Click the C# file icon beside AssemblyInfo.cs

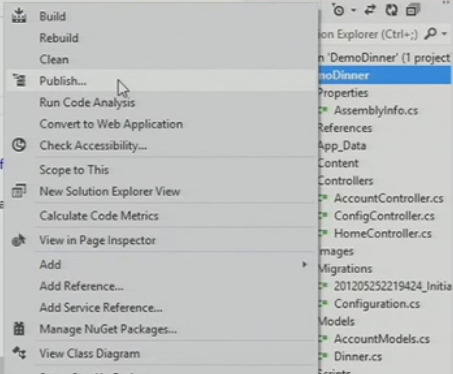(x=324, y=110)
